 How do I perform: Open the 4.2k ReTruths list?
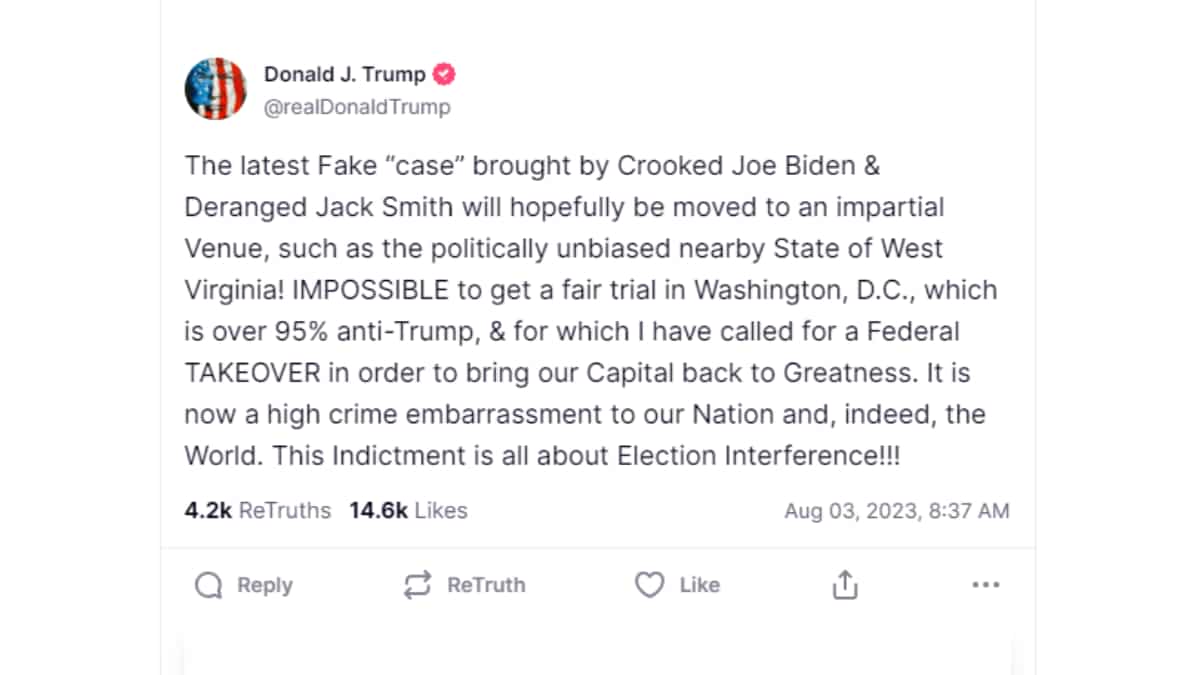coord(256,510)
